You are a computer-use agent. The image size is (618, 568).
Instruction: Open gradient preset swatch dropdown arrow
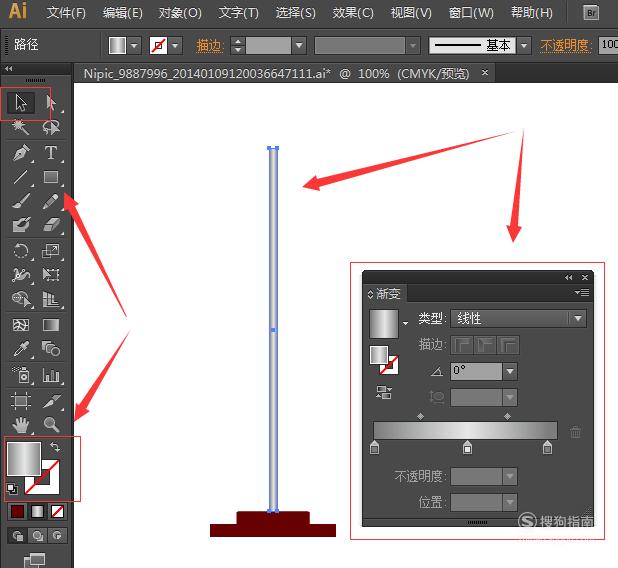click(x=406, y=324)
